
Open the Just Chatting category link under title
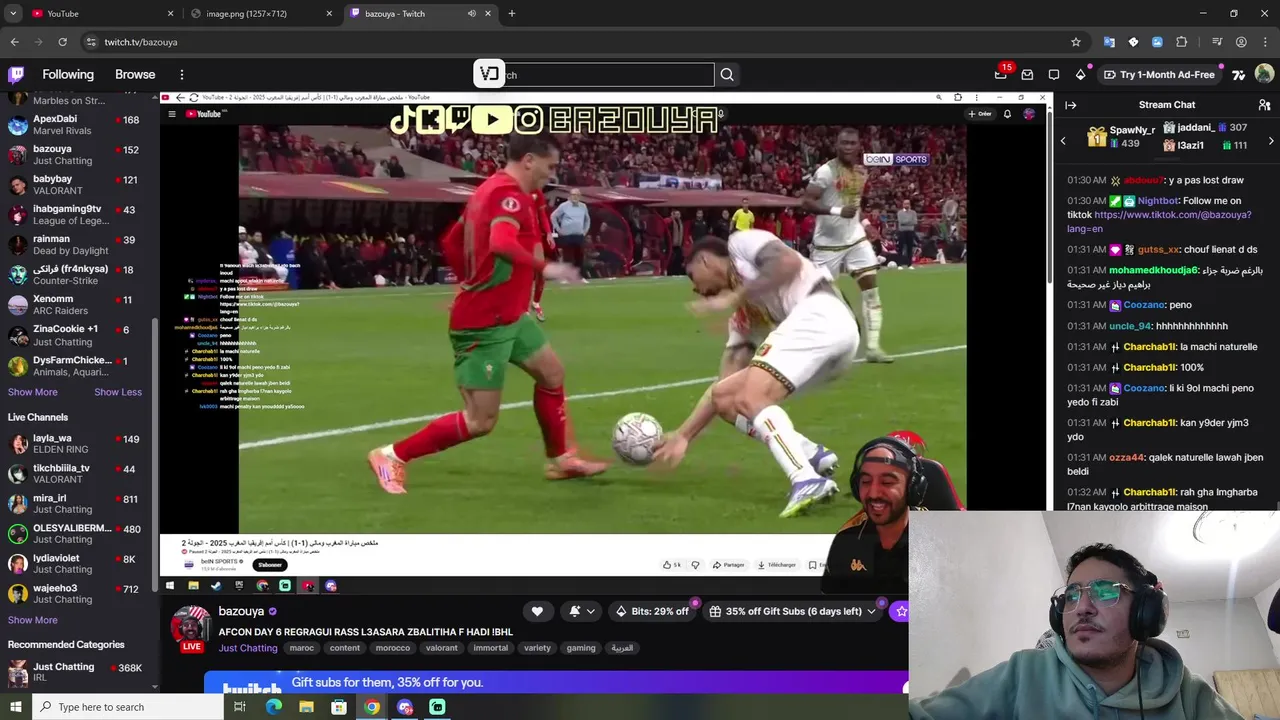pos(248,648)
